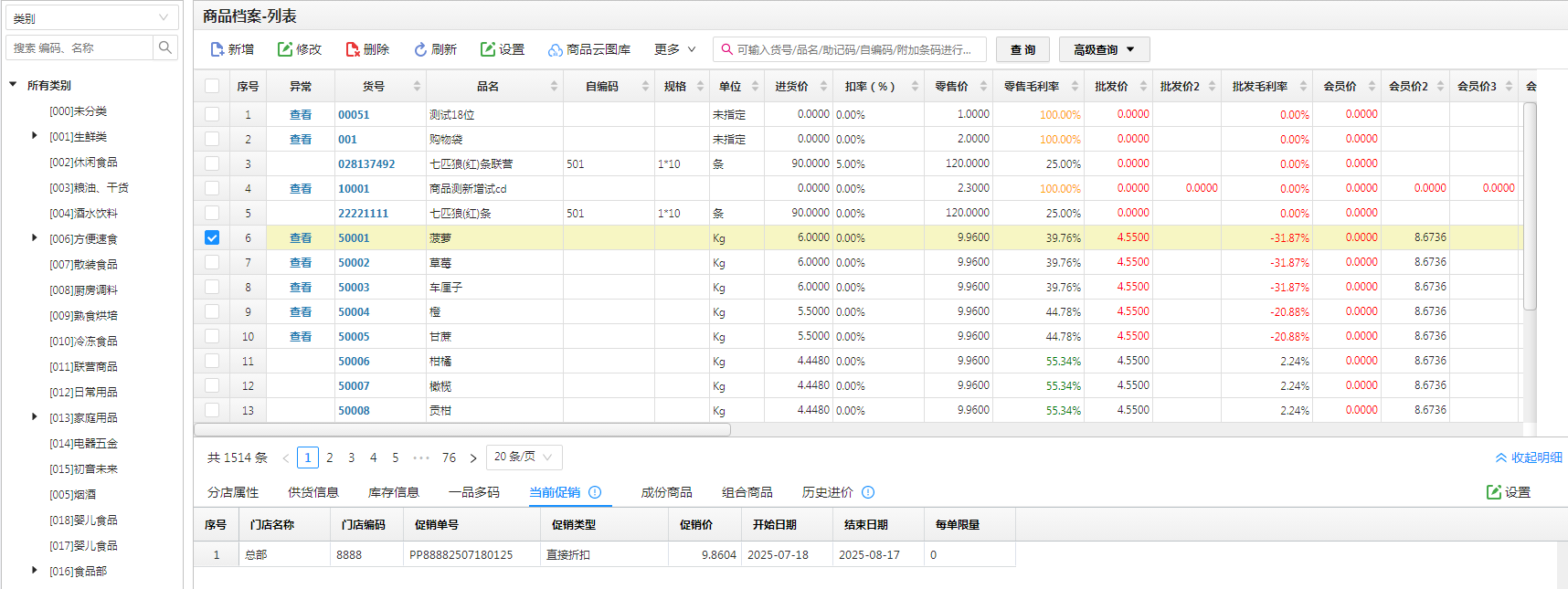Screen dimensions: 1568x589
Task: Expand the [006]方便速食 tree node
Action: pyautogui.click(x=35, y=238)
